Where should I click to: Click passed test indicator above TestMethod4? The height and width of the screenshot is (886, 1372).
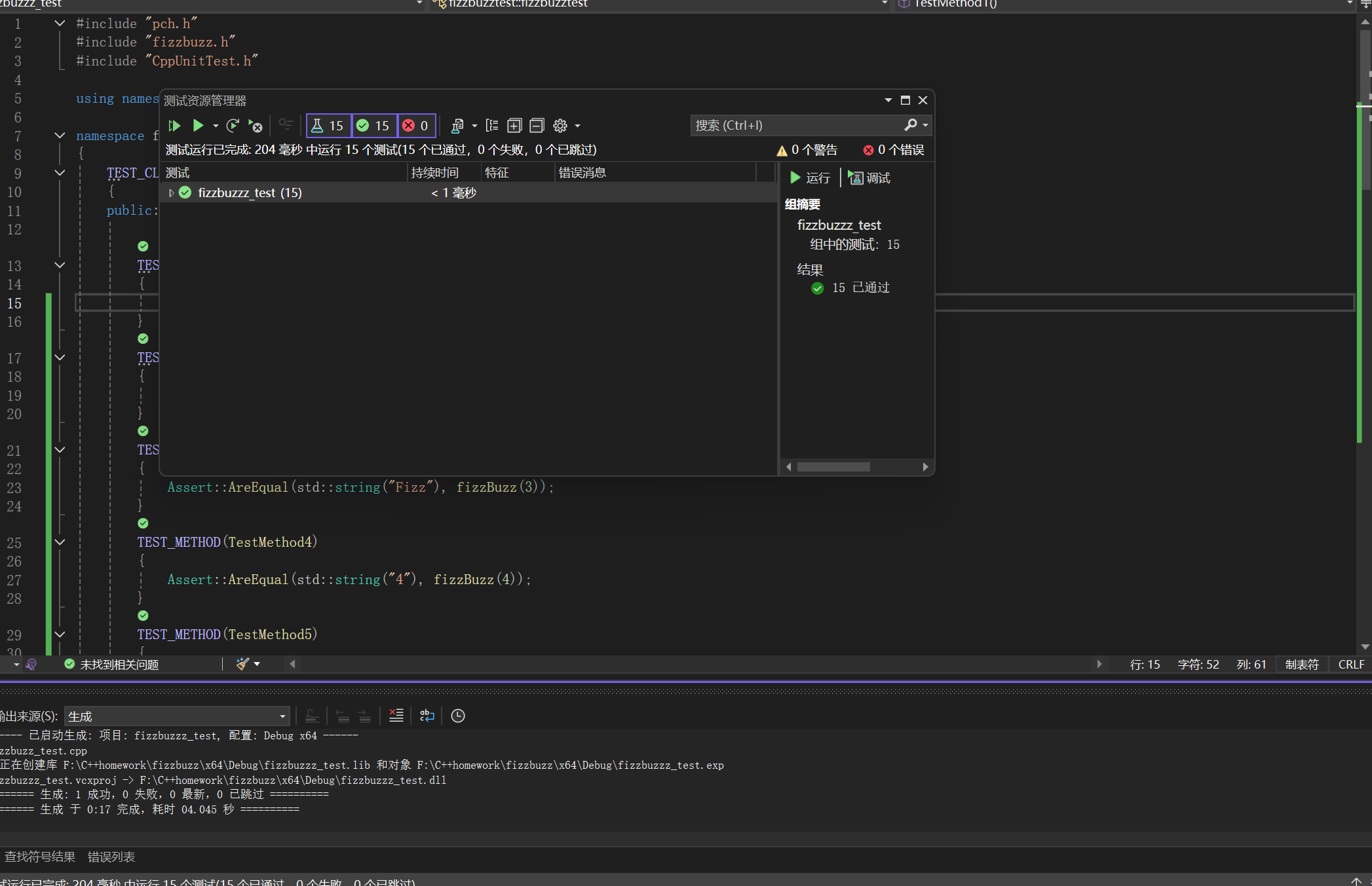point(143,523)
